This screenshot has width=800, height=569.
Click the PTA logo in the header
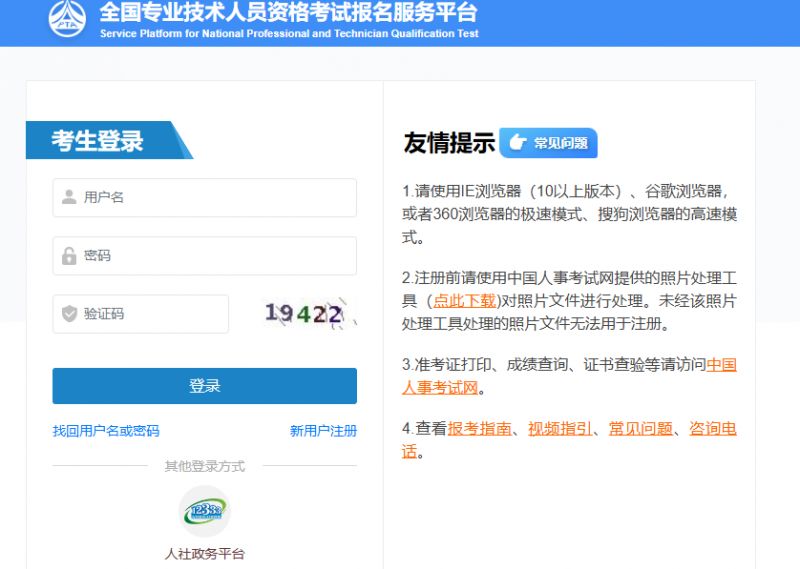click(x=68, y=19)
